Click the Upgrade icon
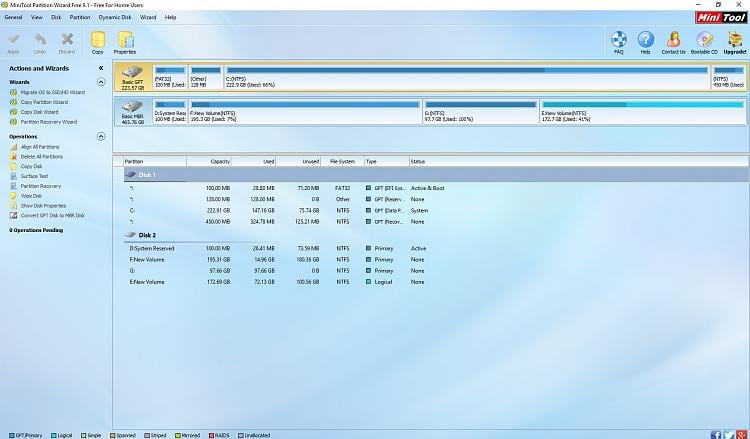Image resolution: width=750 pixels, height=439 pixels. (734, 40)
